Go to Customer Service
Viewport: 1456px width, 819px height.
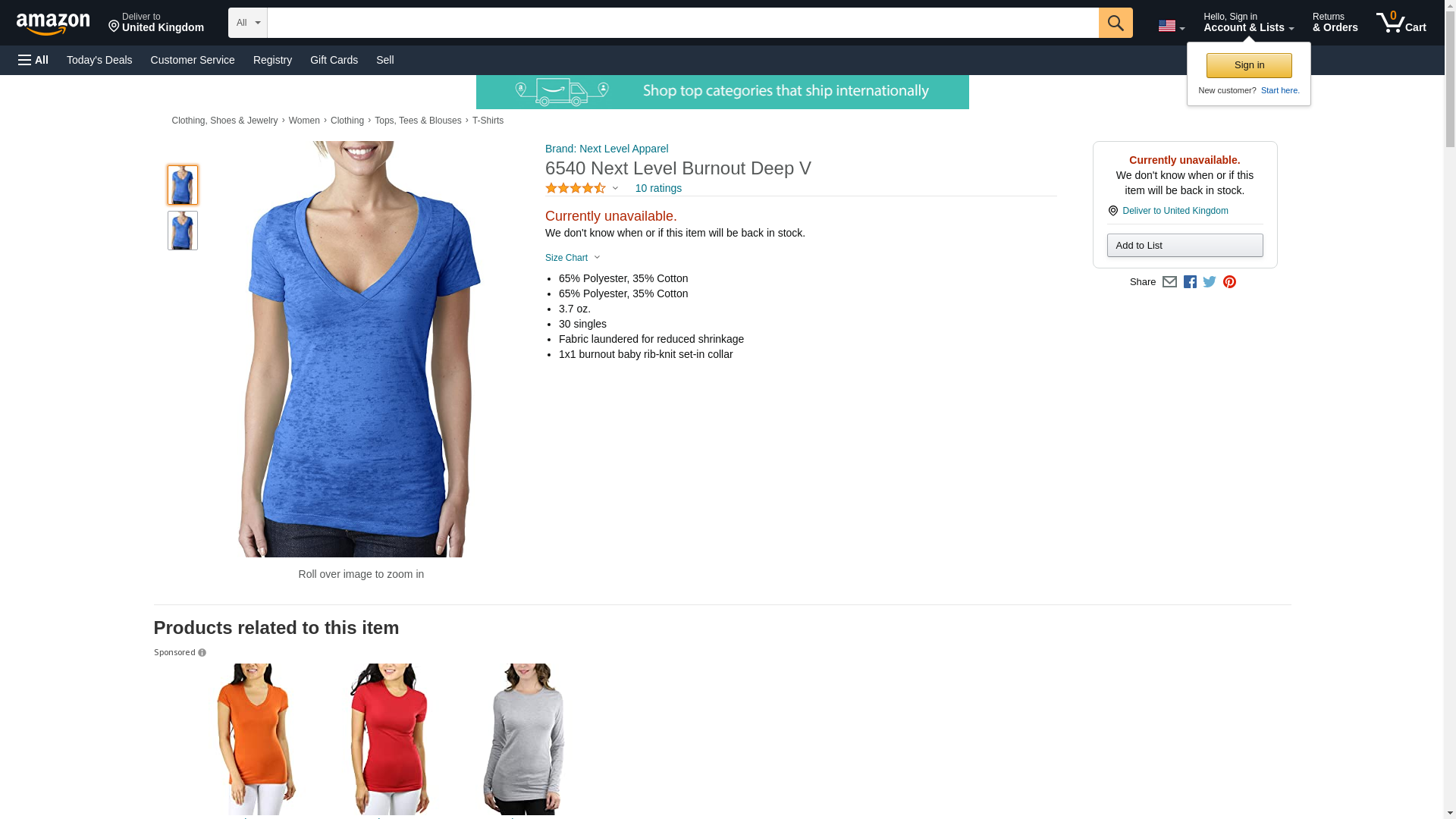tap(193, 60)
